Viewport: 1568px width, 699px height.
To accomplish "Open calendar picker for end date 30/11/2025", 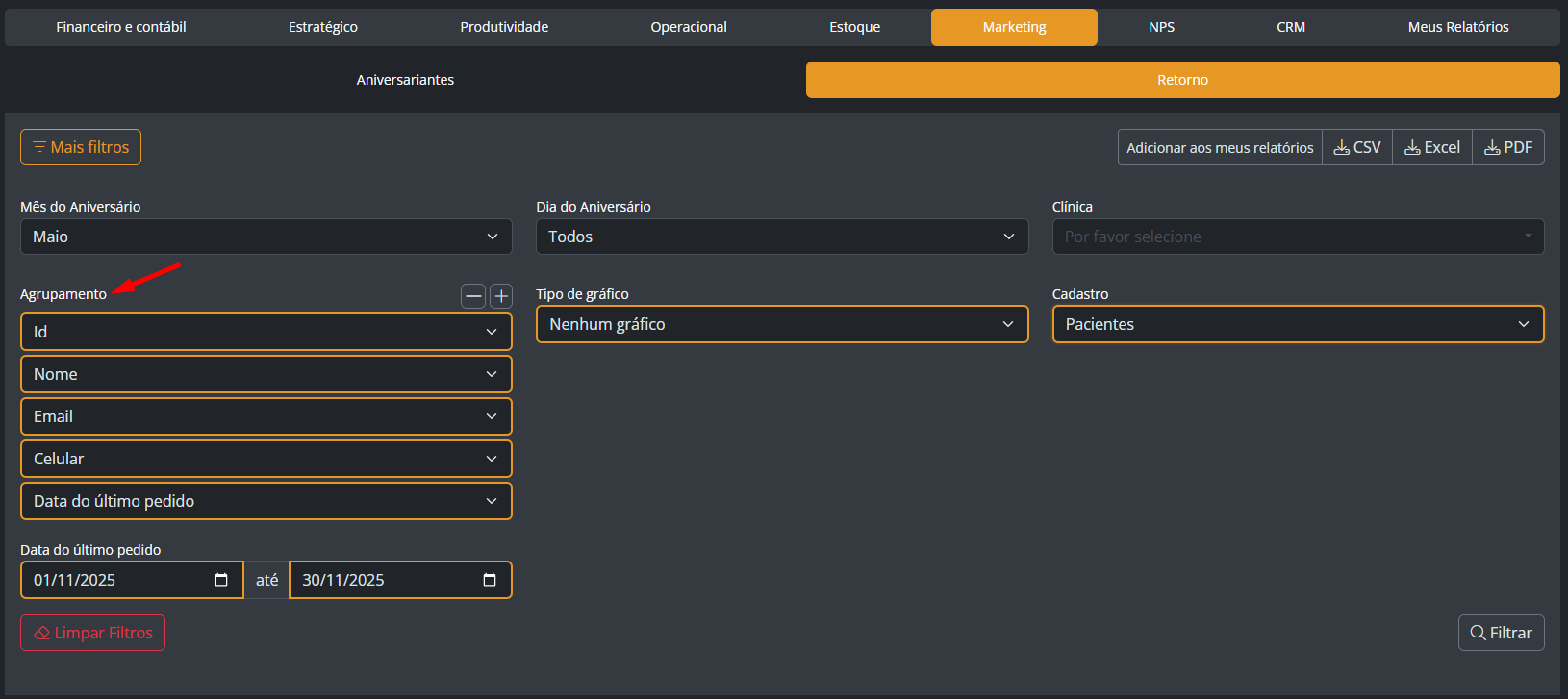I will coord(490,580).
